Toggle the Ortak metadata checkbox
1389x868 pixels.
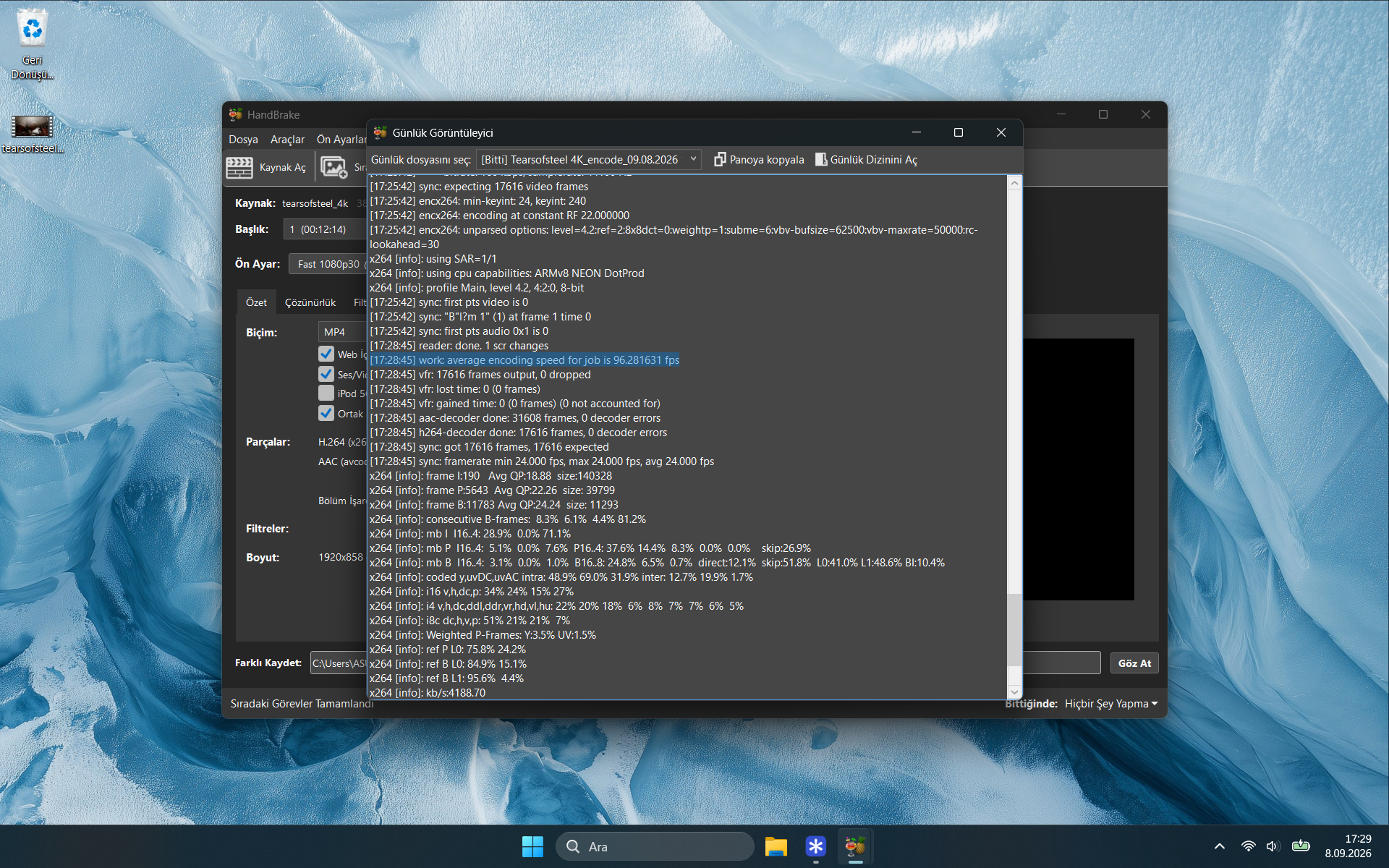[x=326, y=413]
